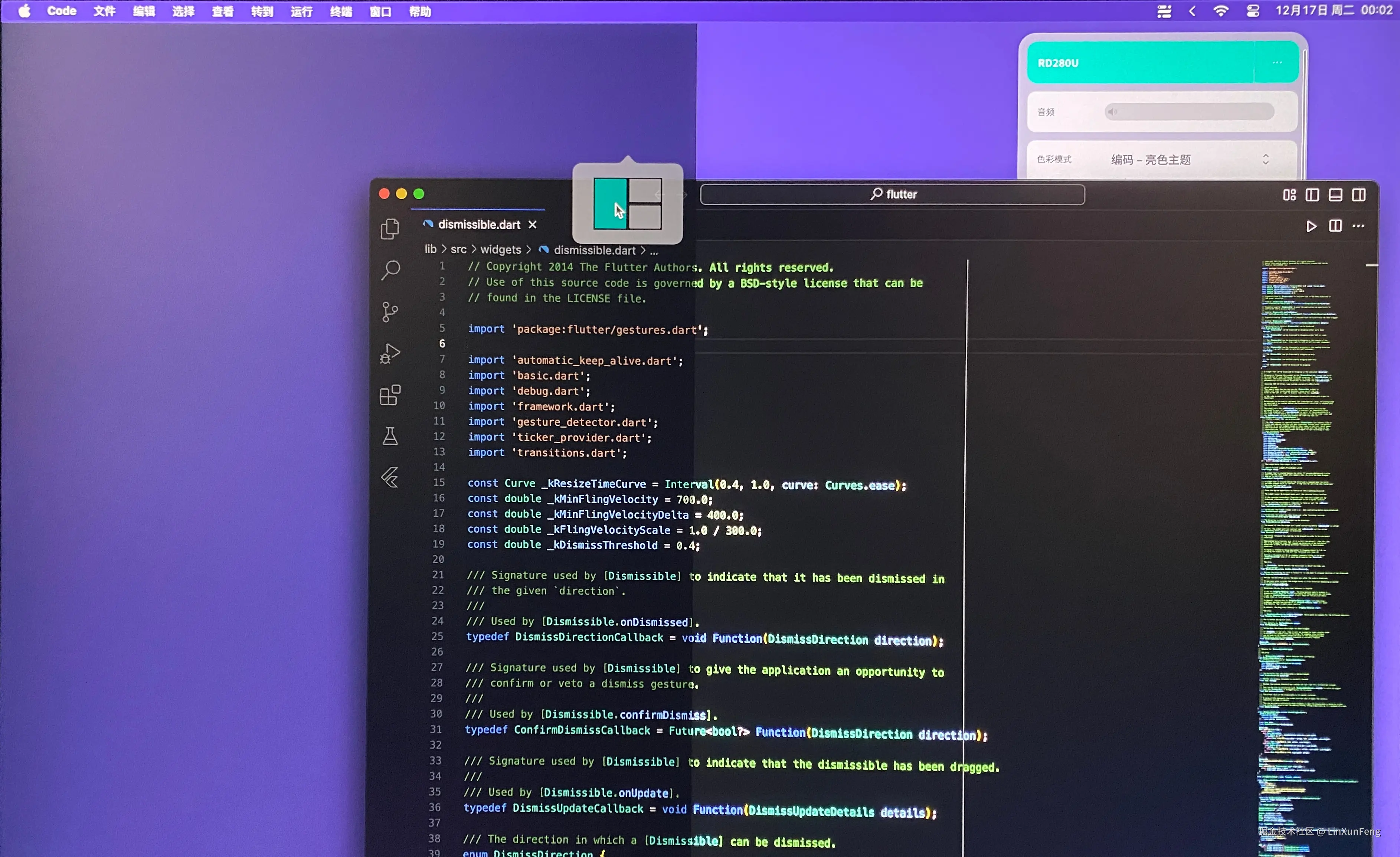Image resolution: width=1400 pixels, height=857 pixels.
Task: Click the split editor right icon
Action: (x=1335, y=226)
